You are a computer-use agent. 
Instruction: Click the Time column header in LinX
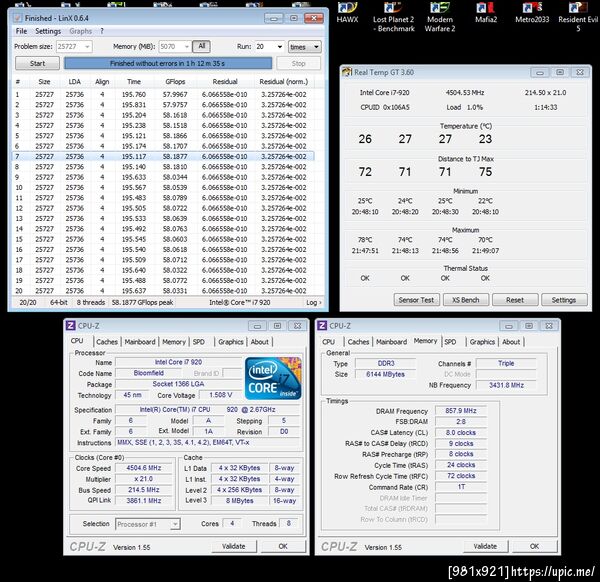tap(134, 82)
